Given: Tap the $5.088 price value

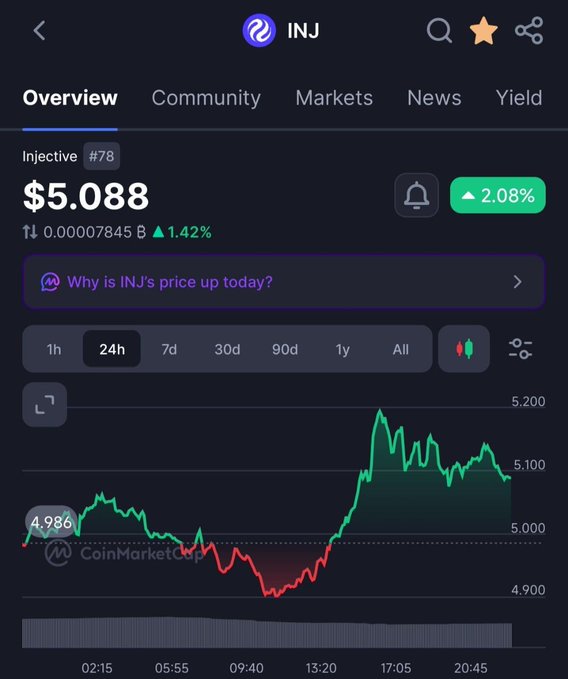Looking at the screenshot, I should (x=86, y=196).
